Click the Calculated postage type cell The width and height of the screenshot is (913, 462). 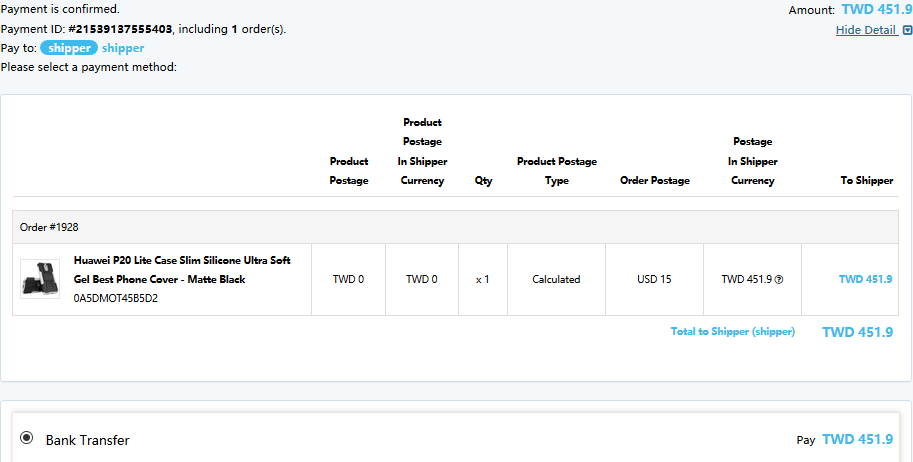point(556,279)
